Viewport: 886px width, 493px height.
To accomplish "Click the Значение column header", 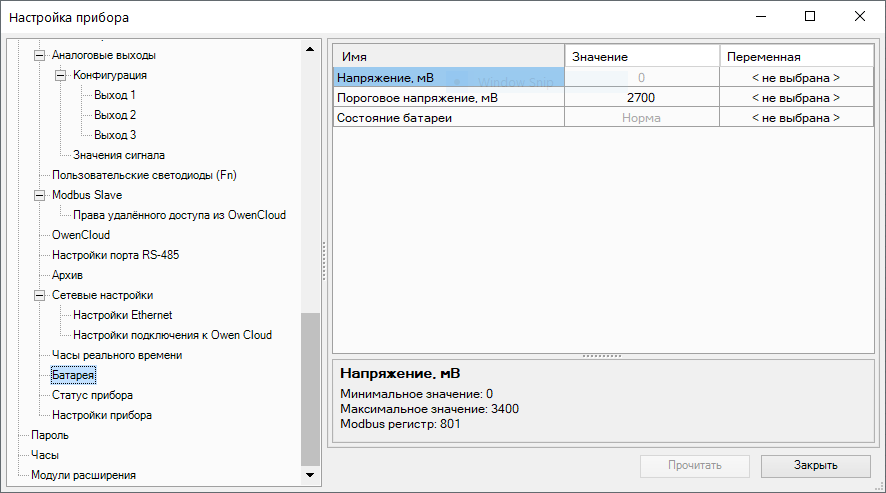I will coord(641,57).
